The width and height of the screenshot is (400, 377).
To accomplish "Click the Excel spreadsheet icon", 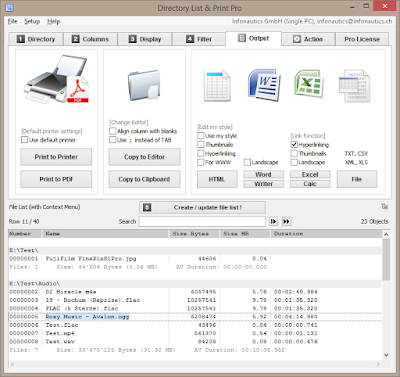I will point(308,83).
